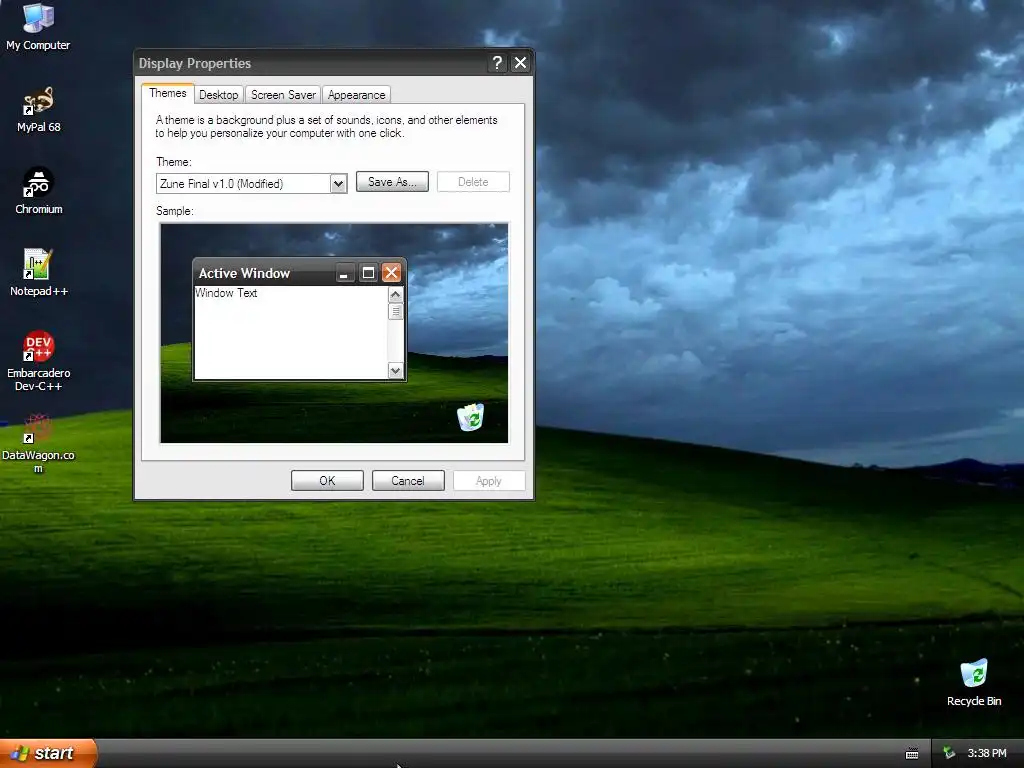Open the Start menu
The image size is (1024, 768).
[x=48, y=753]
